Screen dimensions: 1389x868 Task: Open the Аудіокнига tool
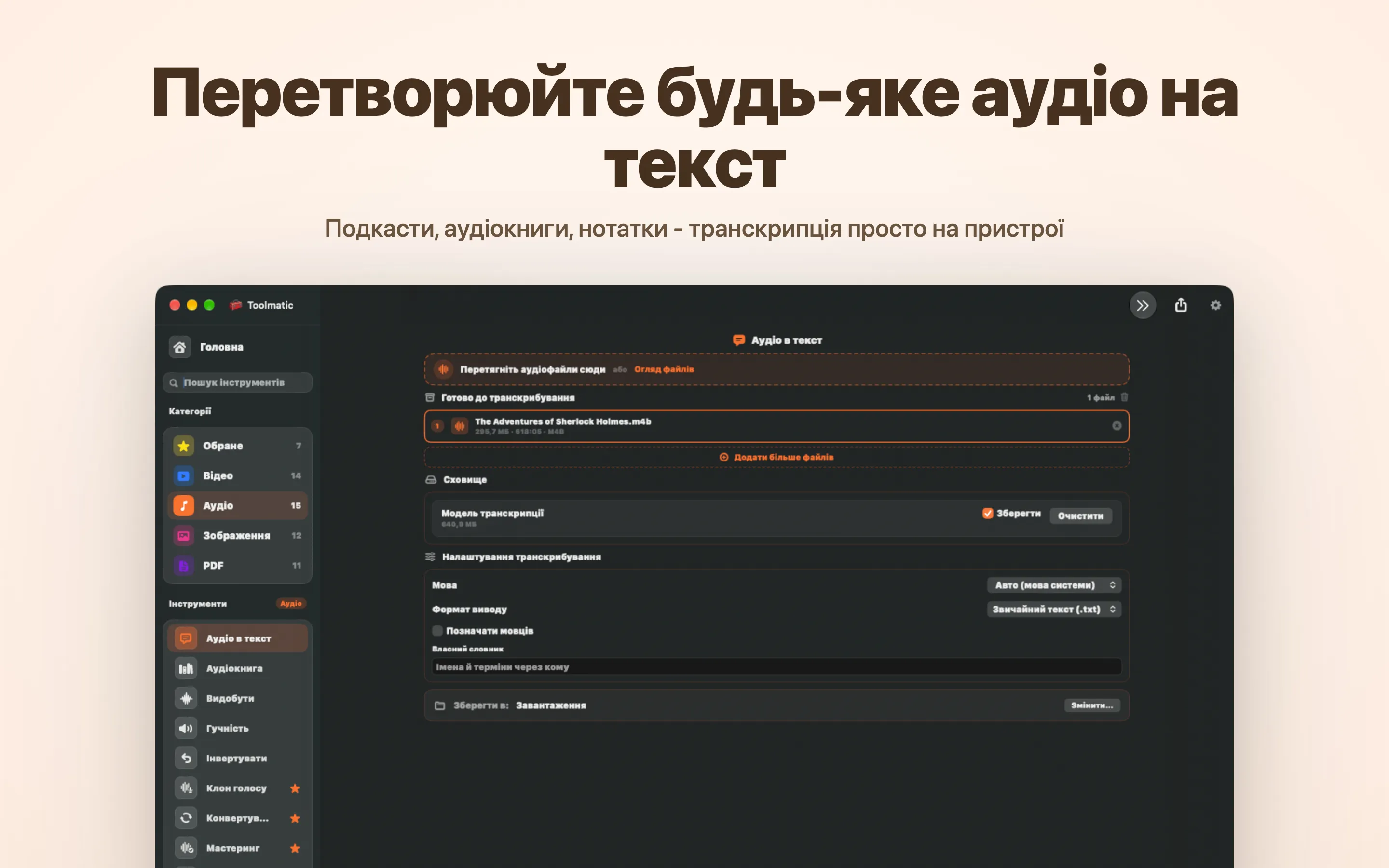click(x=238, y=668)
